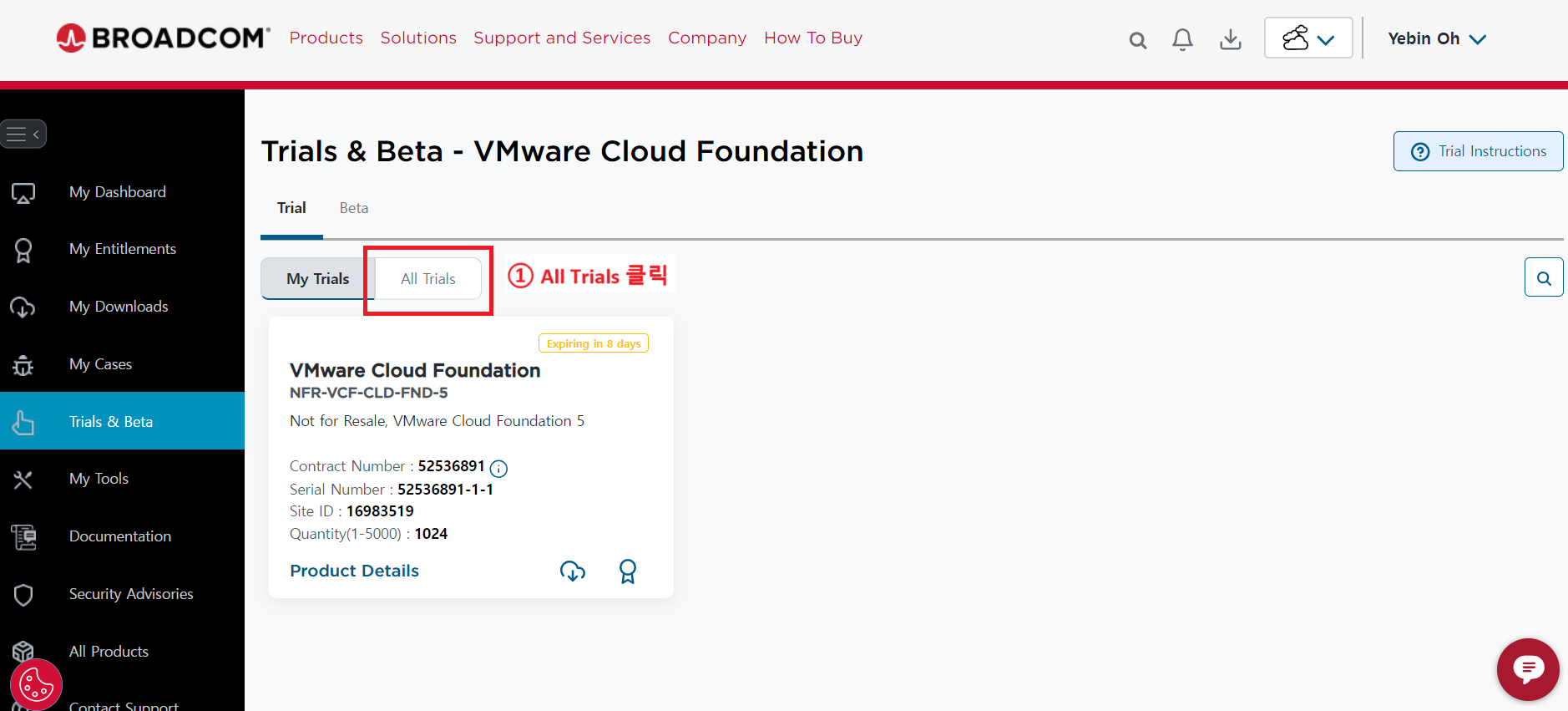1568x711 pixels.
Task: Click the search magnifier icon in header
Action: point(1137,40)
